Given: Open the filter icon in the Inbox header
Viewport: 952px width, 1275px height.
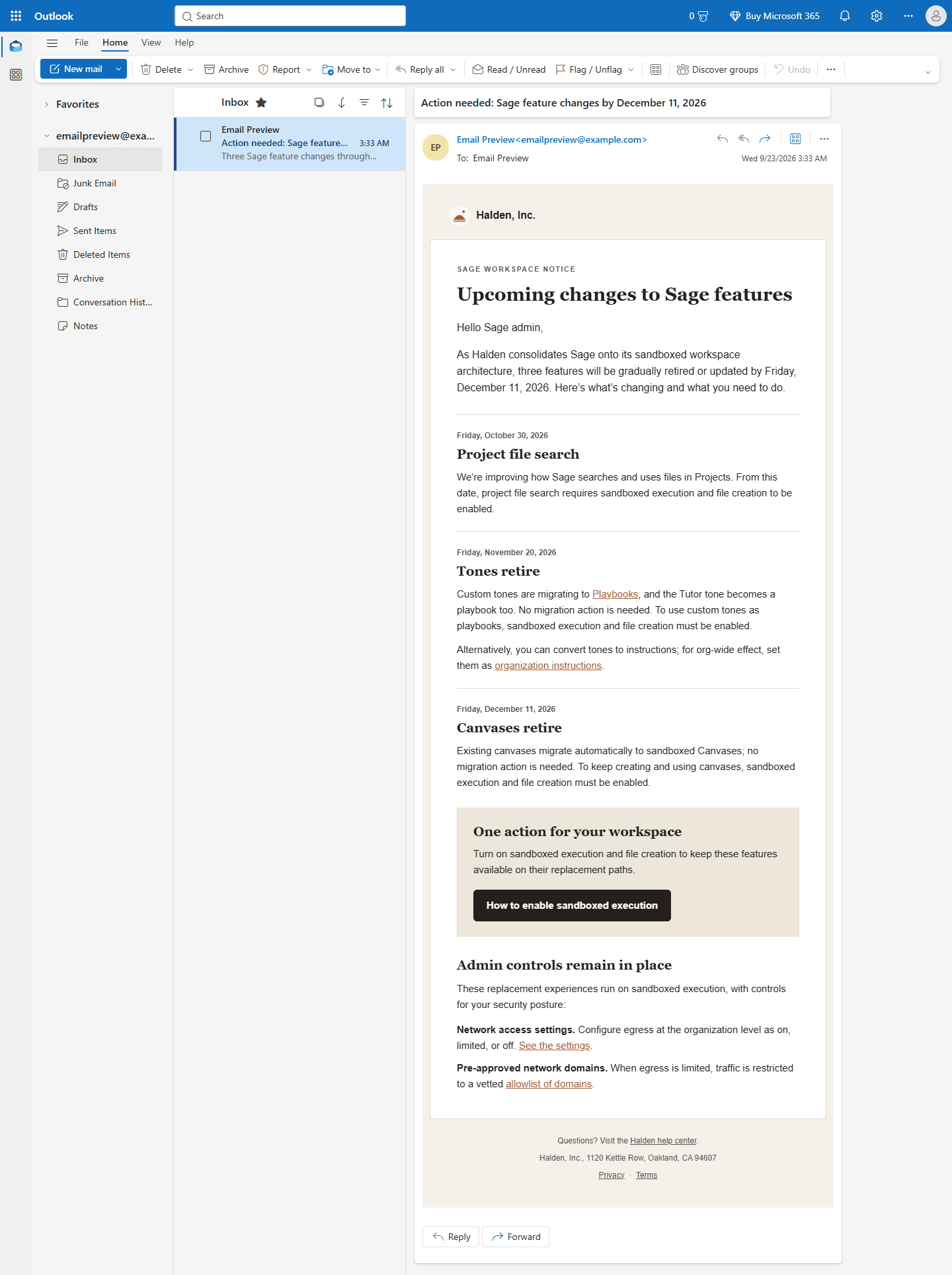Looking at the screenshot, I should (364, 102).
